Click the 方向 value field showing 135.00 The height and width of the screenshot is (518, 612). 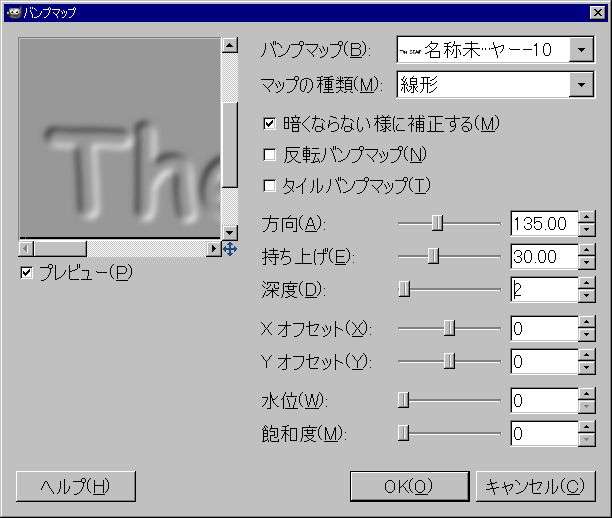(x=544, y=224)
